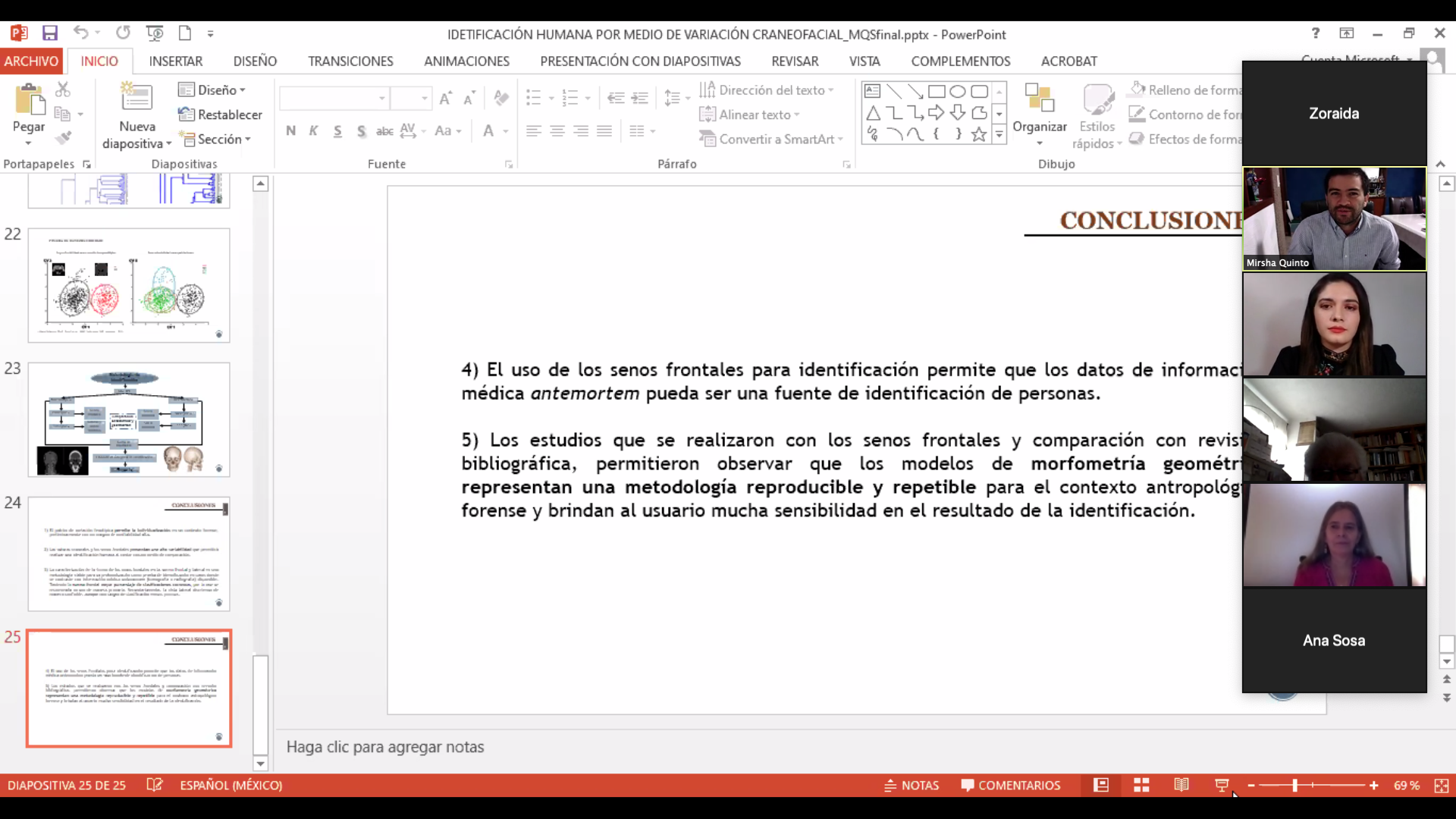The image size is (1456, 819).
Task: Open the font name combo box
Action: click(x=334, y=98)
